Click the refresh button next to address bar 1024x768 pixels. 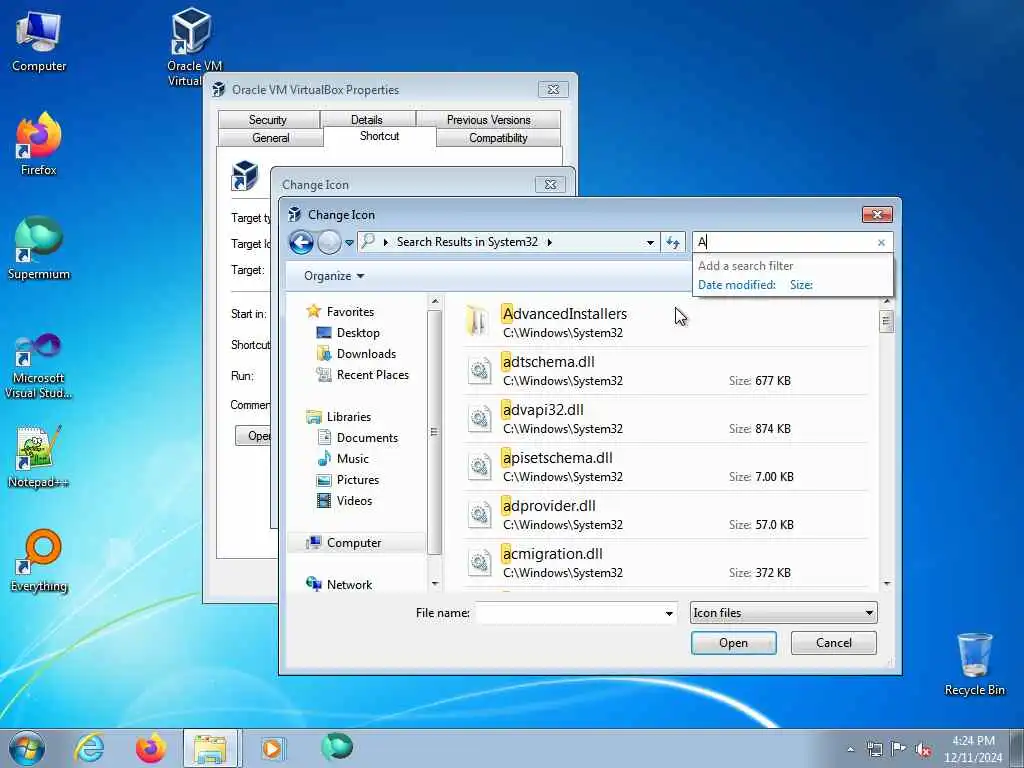coord(673,242)
